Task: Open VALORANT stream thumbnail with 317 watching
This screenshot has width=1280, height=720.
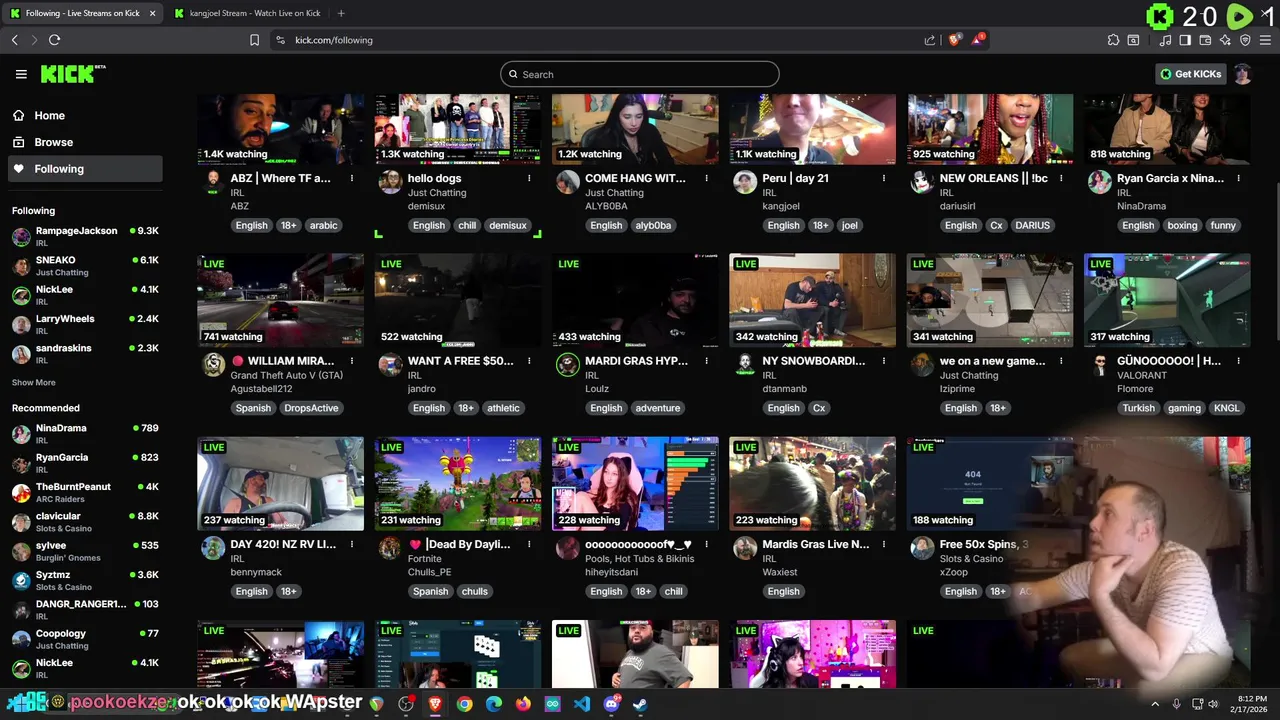Action: tap(1167, 300)
